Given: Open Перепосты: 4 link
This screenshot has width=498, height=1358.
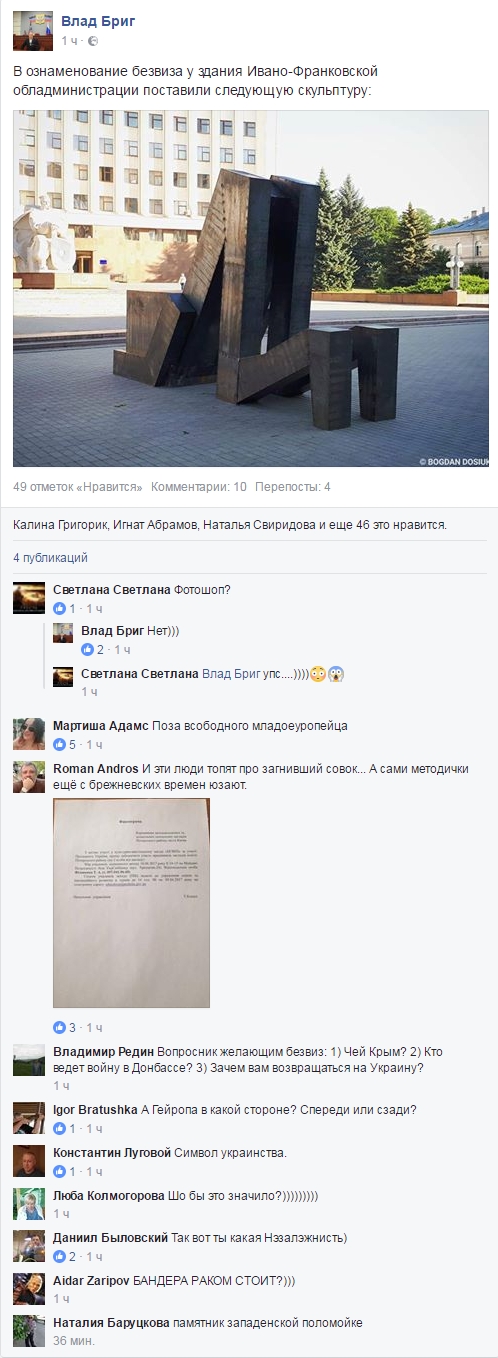Looking at the screenshot, I should pos(293,487).
